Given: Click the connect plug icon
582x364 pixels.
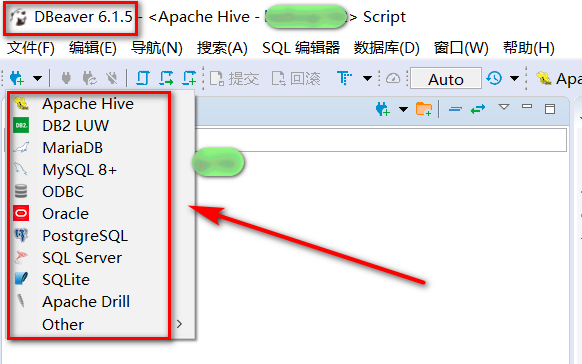Looking at the screenshot, I should (x=66, y=78).
